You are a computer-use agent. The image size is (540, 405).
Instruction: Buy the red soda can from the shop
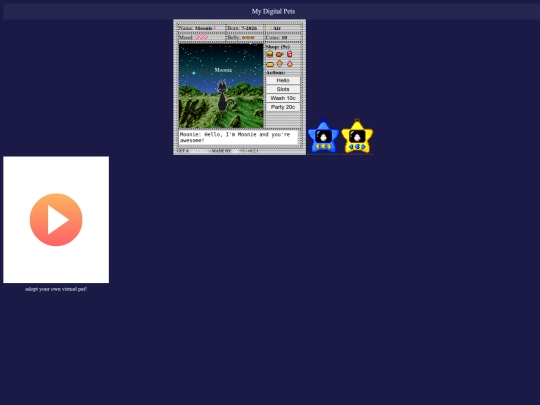tap(290, 54)
